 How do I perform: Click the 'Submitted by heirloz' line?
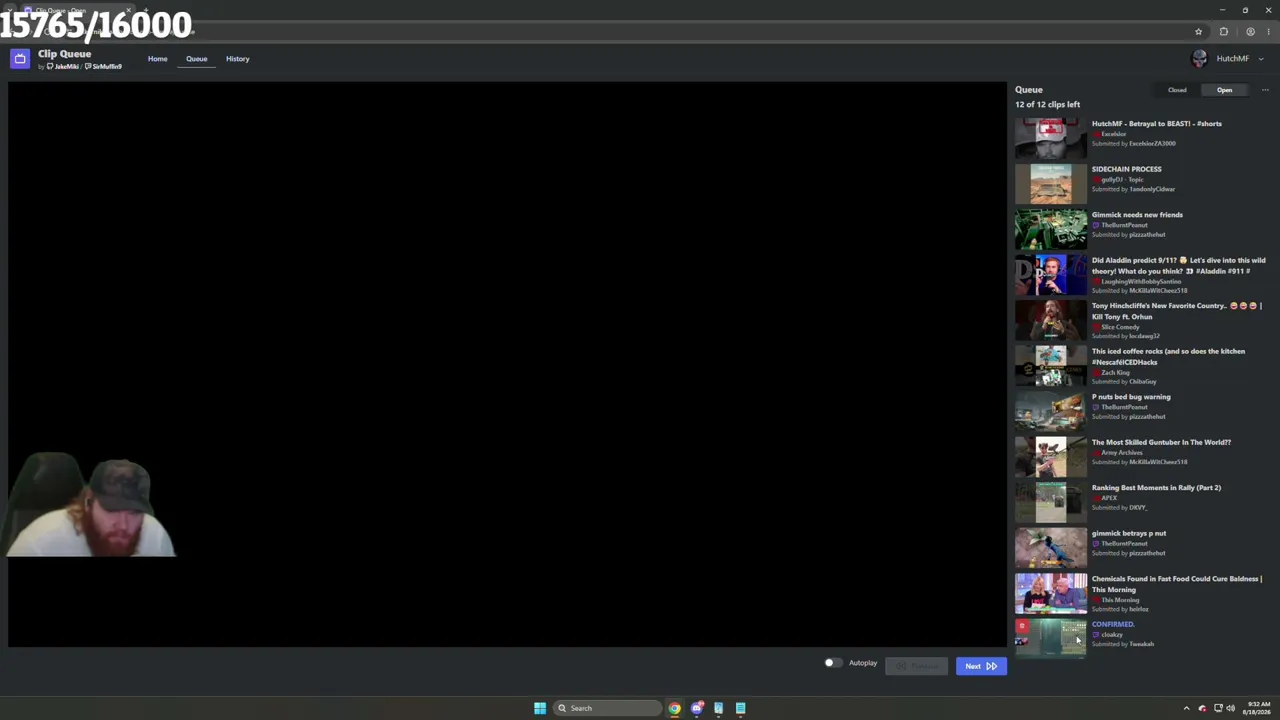pos(1120,609)
